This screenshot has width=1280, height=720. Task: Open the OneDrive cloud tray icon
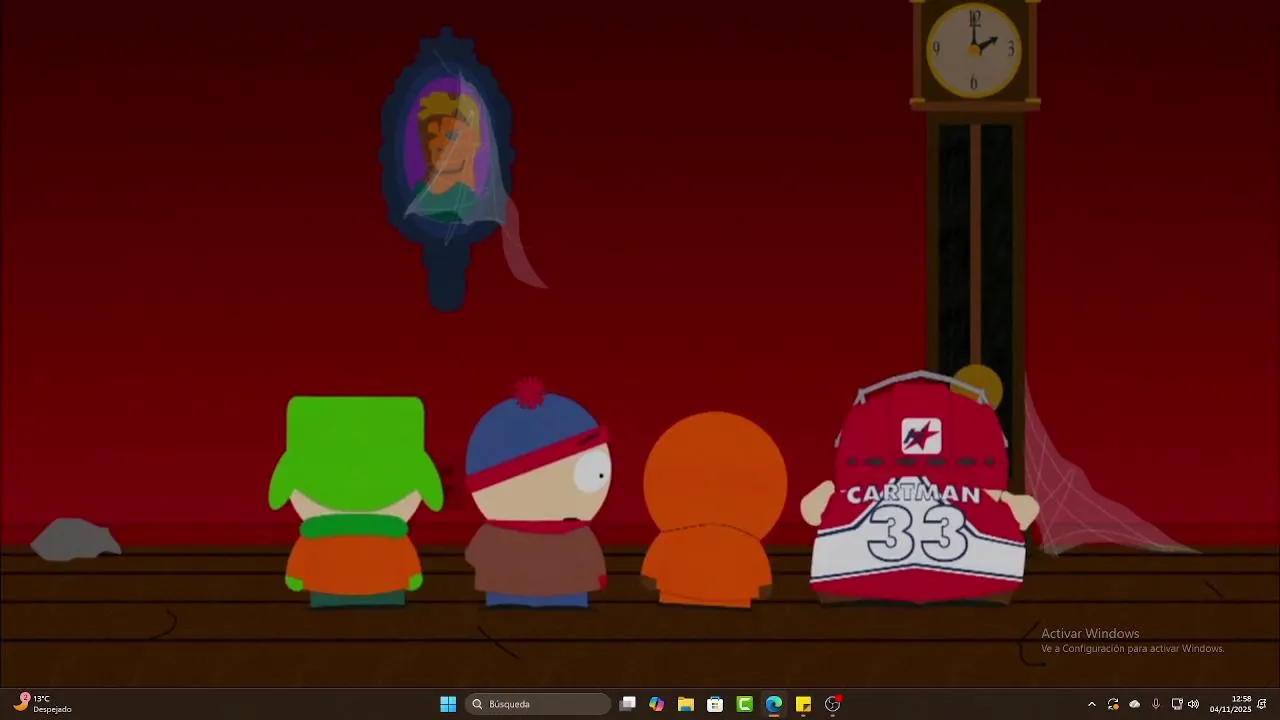pos(1134,704)
